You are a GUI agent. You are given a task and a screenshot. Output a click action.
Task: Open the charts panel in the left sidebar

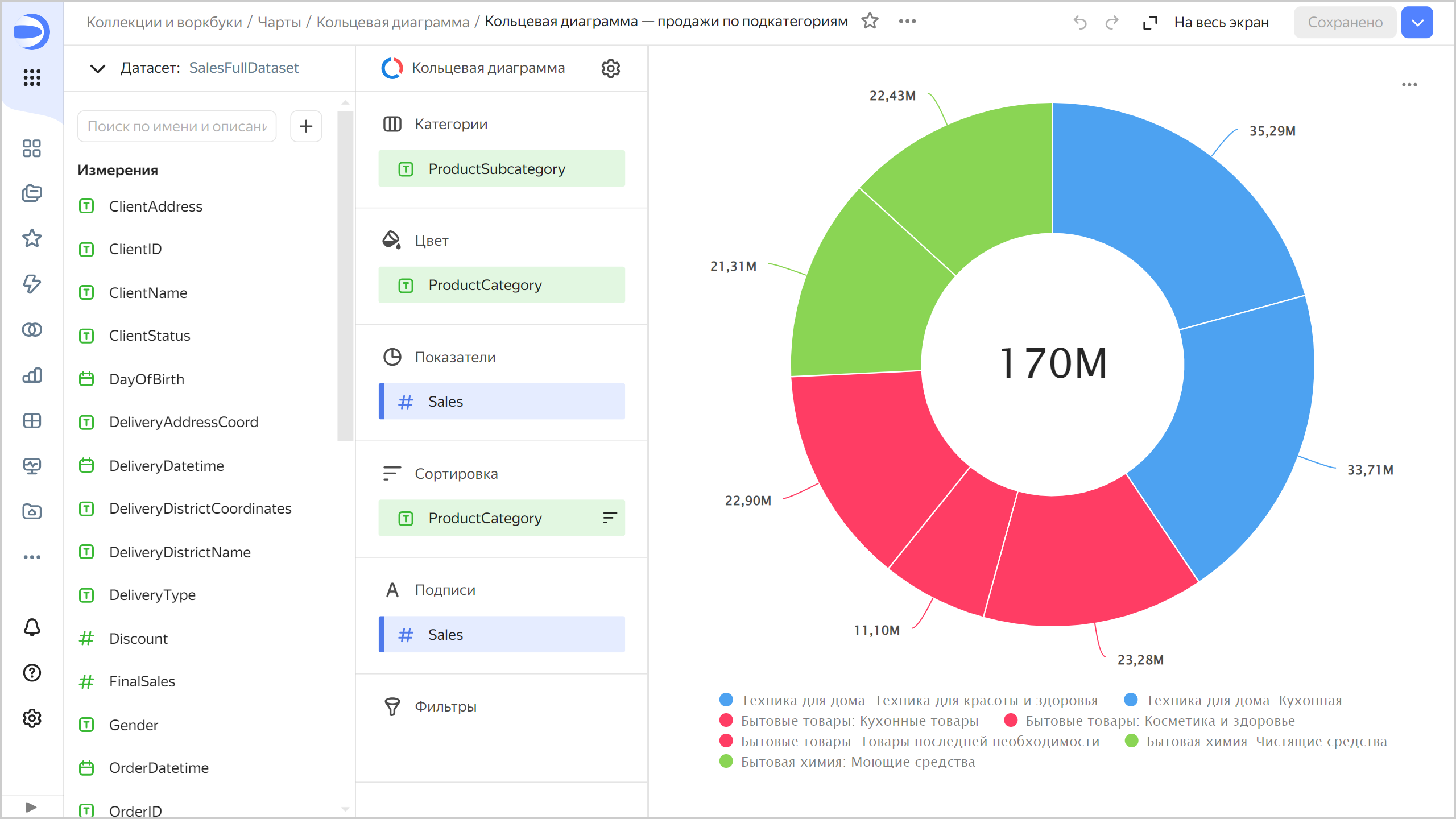tap(32, 375)
